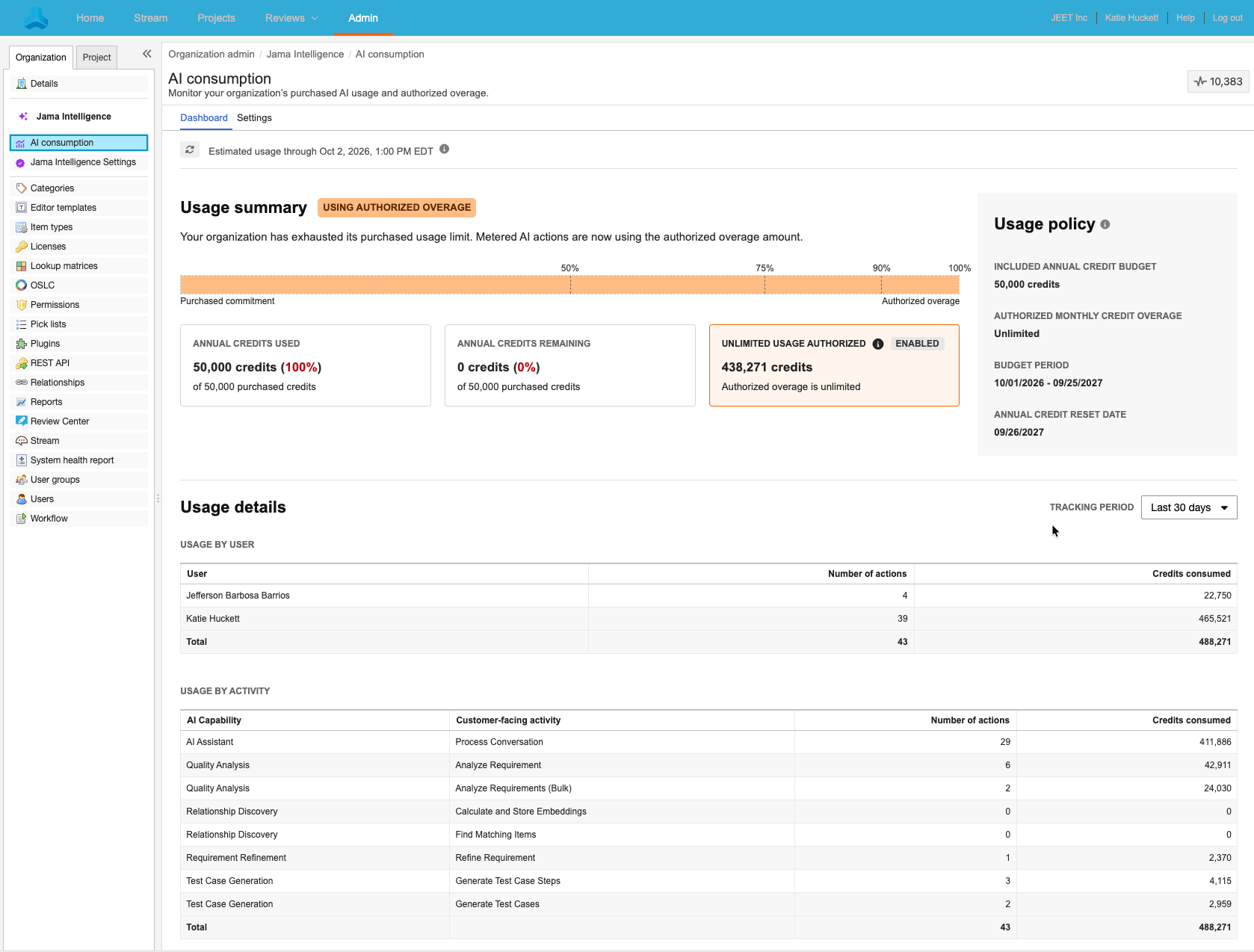View info on Unlimited Usage Authorized
Viewport: 1254px width, 952px height.
click(x=878, y=344)
